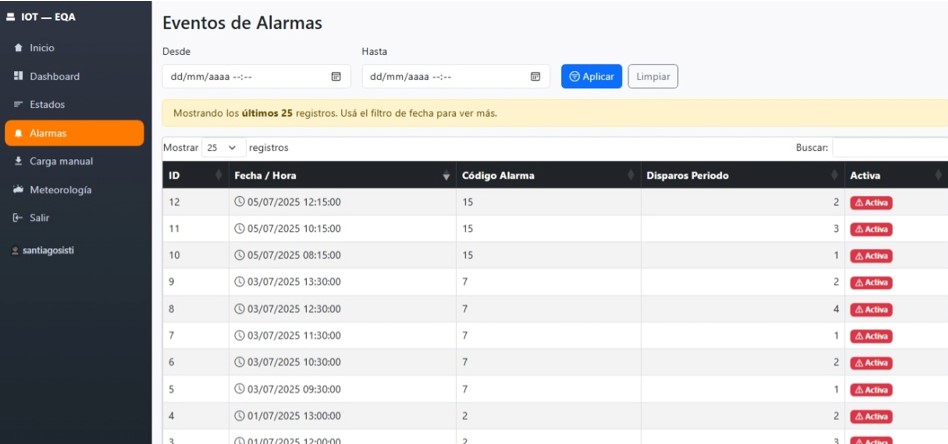Click Activa badge in row ID 8

[x=871, y=310]
